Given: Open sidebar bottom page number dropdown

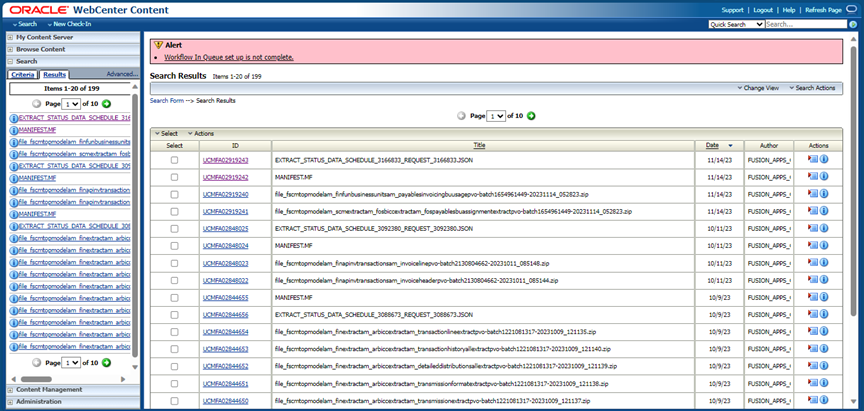Looking at the screenshot, I should point(72,363).
